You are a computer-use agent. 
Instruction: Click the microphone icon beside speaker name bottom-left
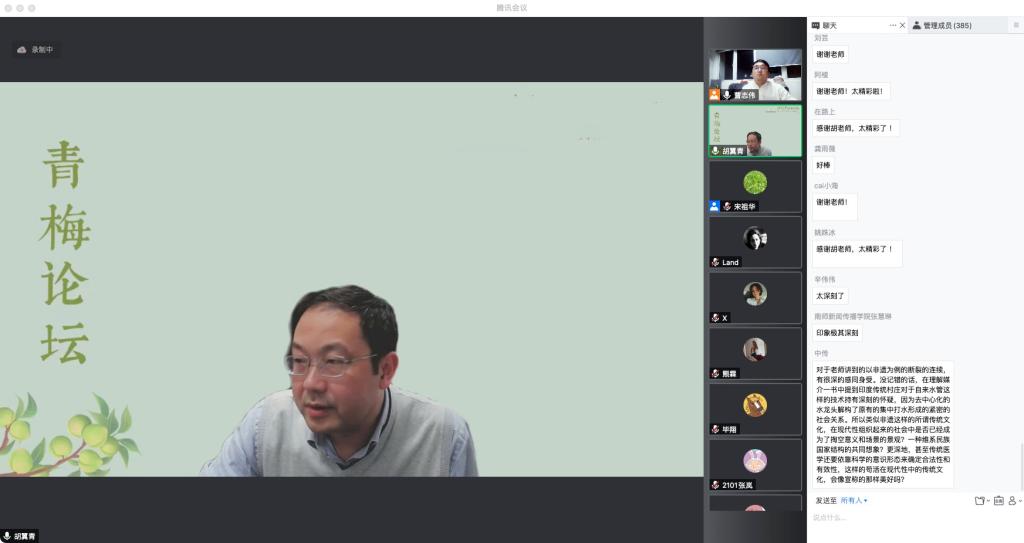pos(7,536)
